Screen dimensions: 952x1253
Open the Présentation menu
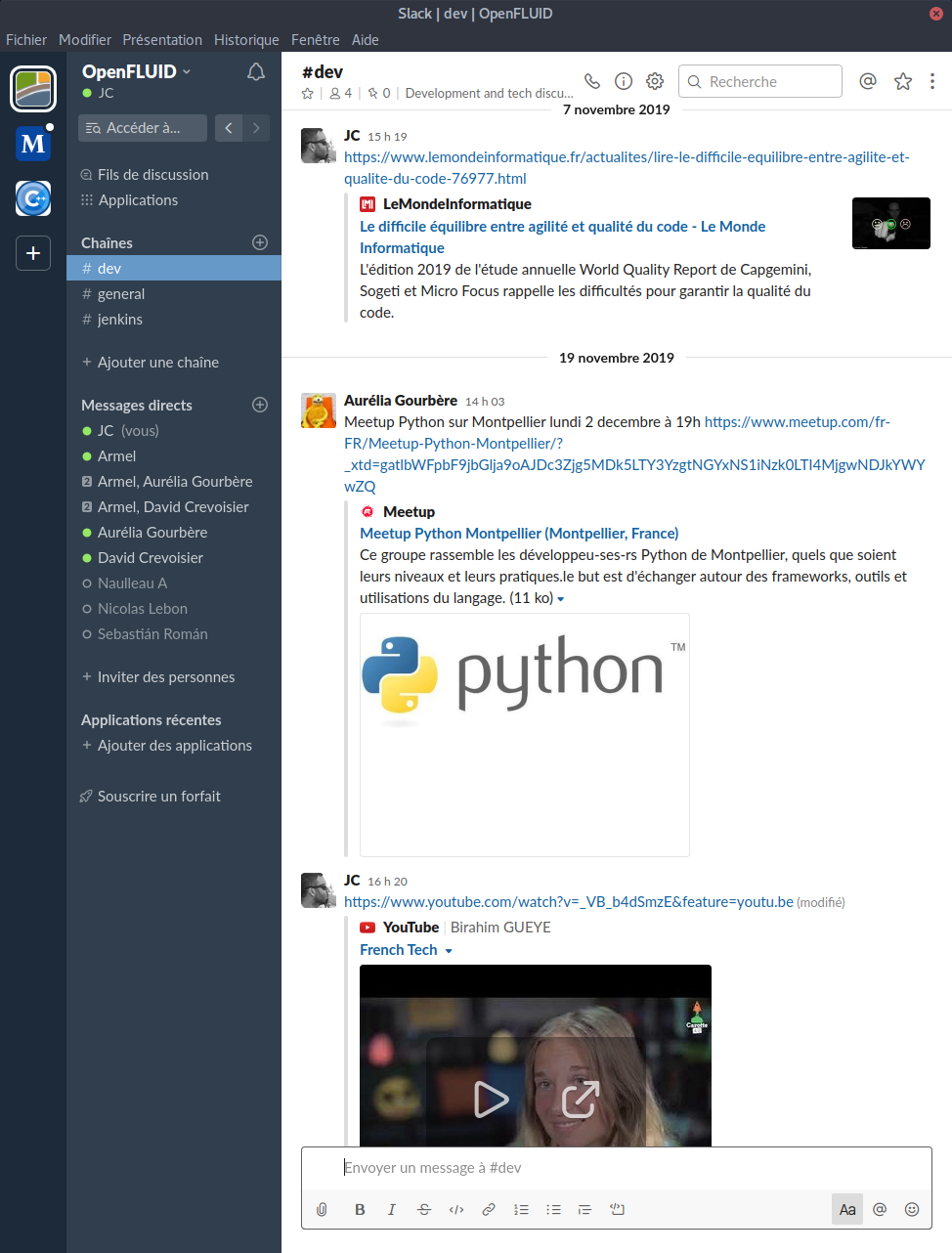(x=162, y=40)
